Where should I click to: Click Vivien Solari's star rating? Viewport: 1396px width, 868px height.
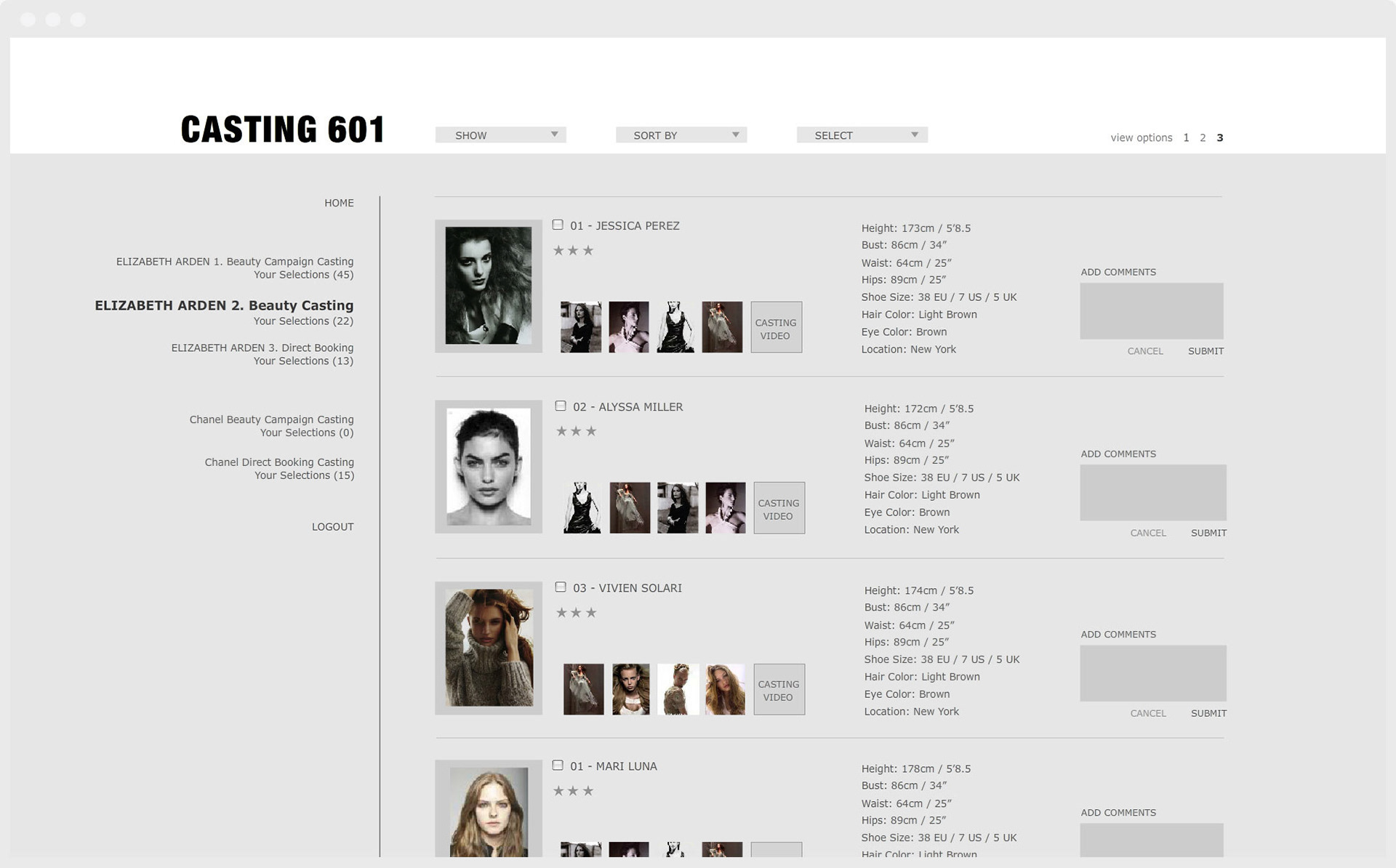(576, 613)
